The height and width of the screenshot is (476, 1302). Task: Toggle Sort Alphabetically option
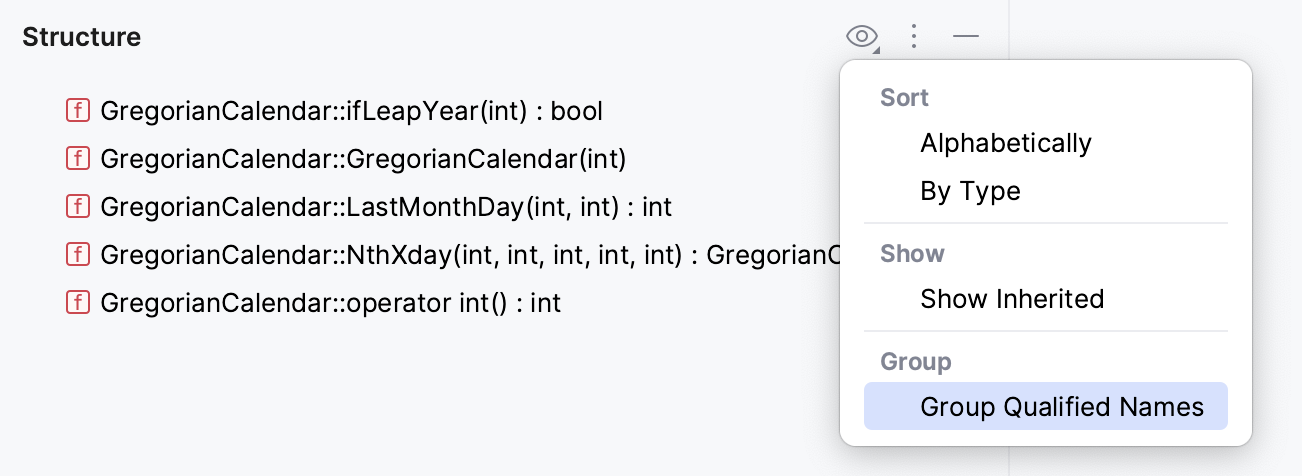point(1005,143)
